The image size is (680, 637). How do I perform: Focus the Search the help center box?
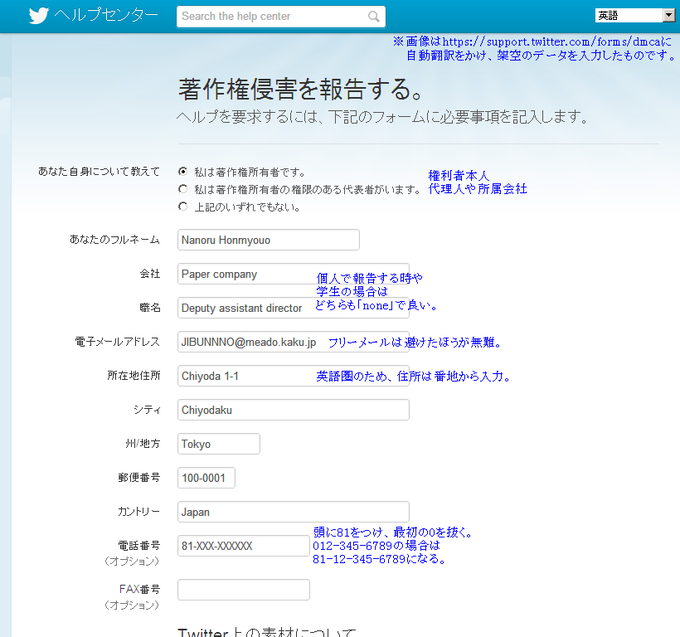coord(281,16)
